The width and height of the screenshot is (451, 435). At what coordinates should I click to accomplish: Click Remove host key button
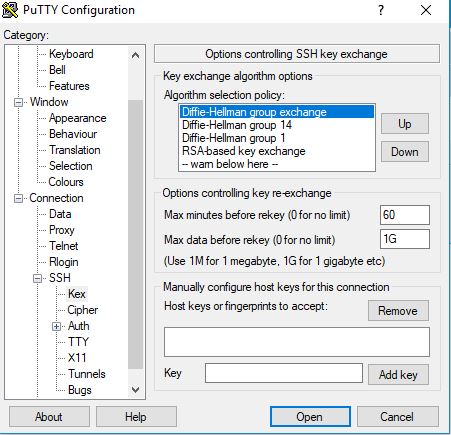[x=398, y=311]
